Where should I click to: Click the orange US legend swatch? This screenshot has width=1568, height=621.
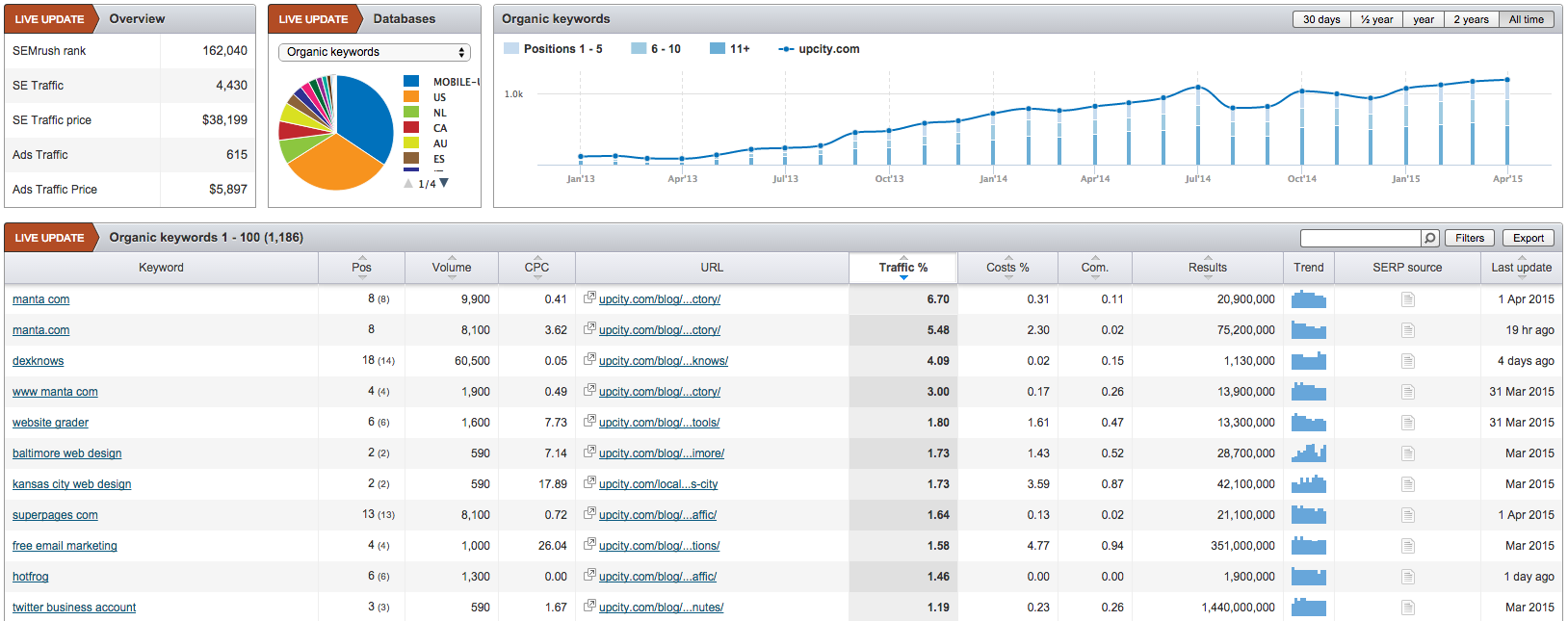(411, 97)
